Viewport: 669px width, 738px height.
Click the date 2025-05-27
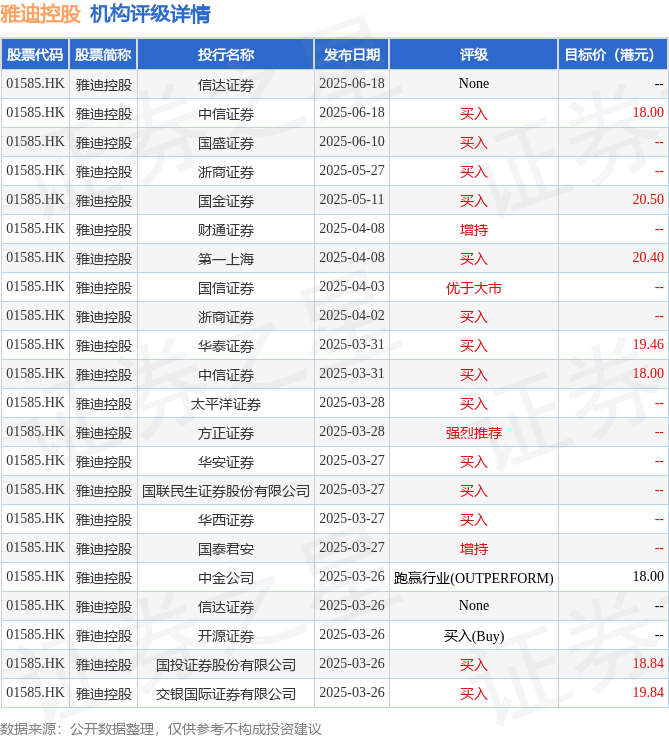pyautogui.click(x=352, y=170)
